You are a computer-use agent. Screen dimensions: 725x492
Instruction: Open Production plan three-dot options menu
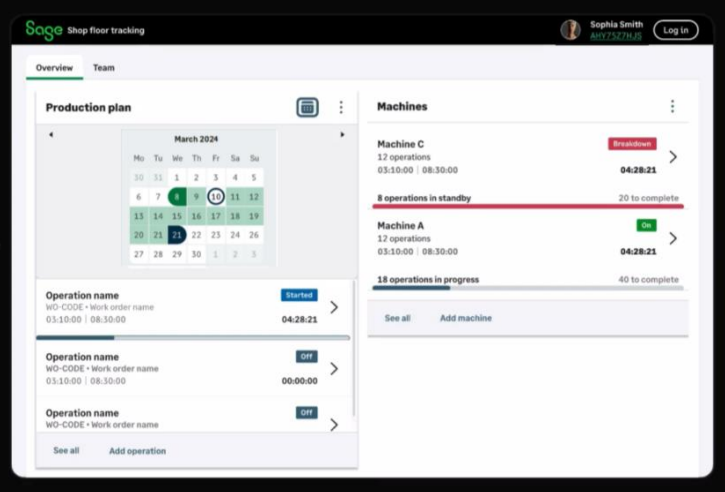tap(340, 107)
